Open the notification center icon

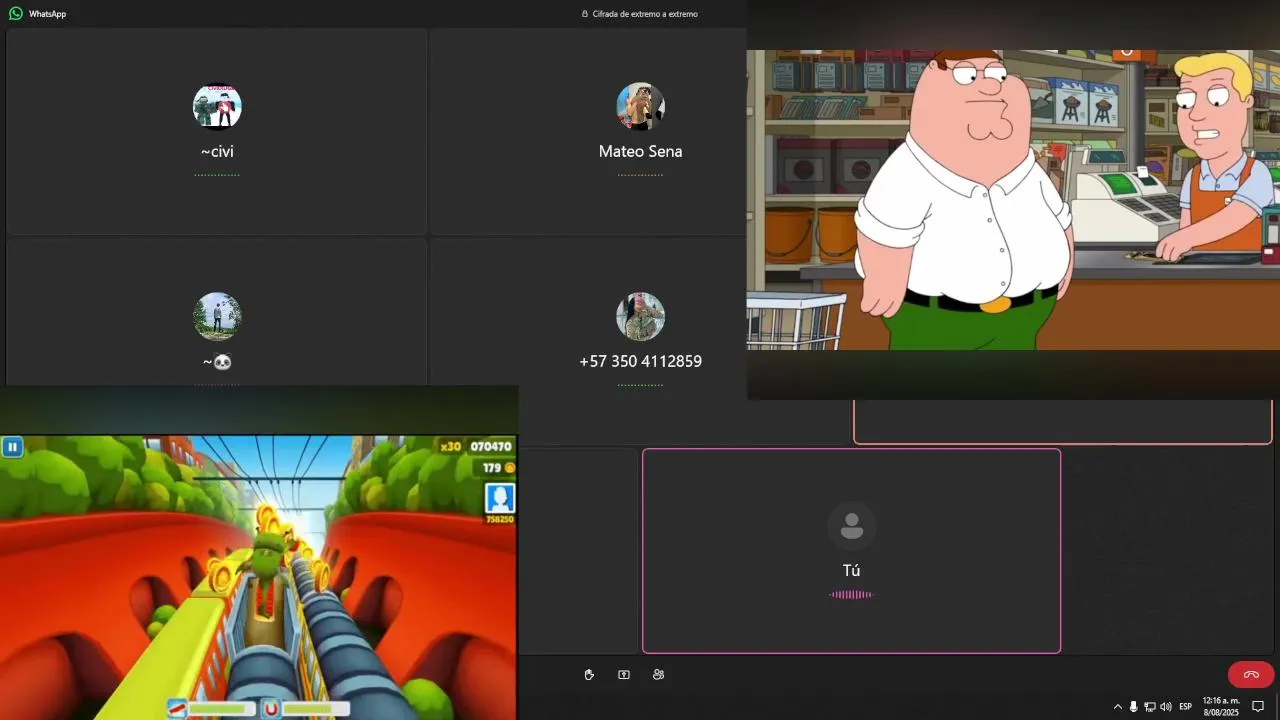point(1259,706)
